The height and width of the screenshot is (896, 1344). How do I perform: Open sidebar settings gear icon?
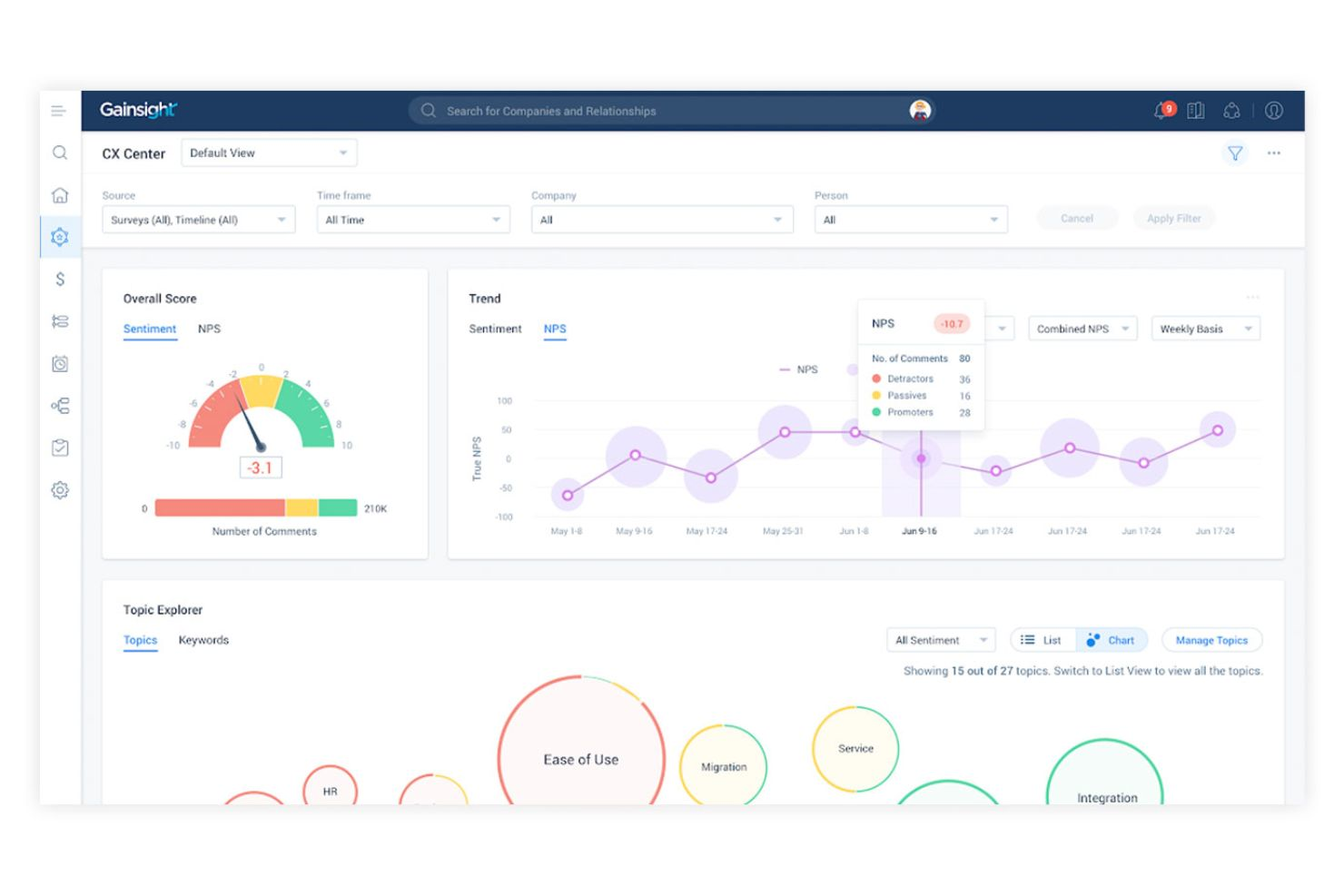60,489
